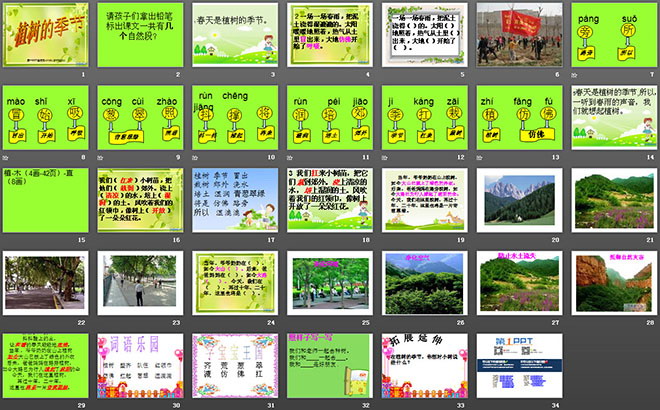The image size is (660, 410).
Task: Click the animation star icon under slide 11
Action: coord(290,157)
